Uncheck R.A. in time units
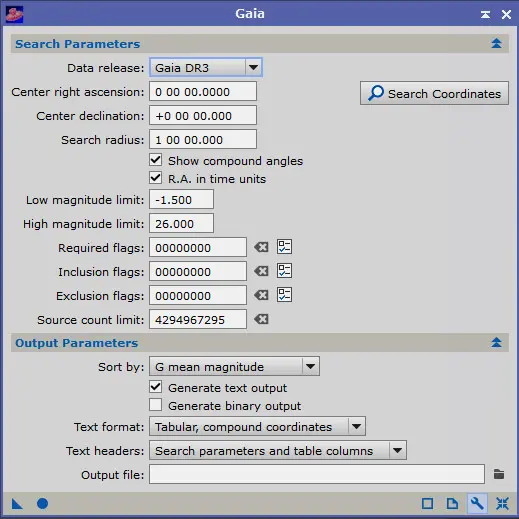 point(156,178)
